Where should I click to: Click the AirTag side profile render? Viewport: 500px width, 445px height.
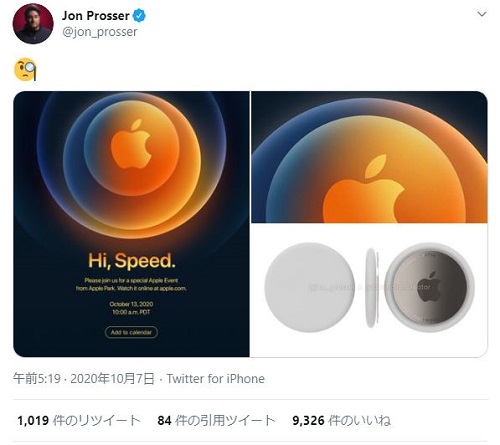372,287
